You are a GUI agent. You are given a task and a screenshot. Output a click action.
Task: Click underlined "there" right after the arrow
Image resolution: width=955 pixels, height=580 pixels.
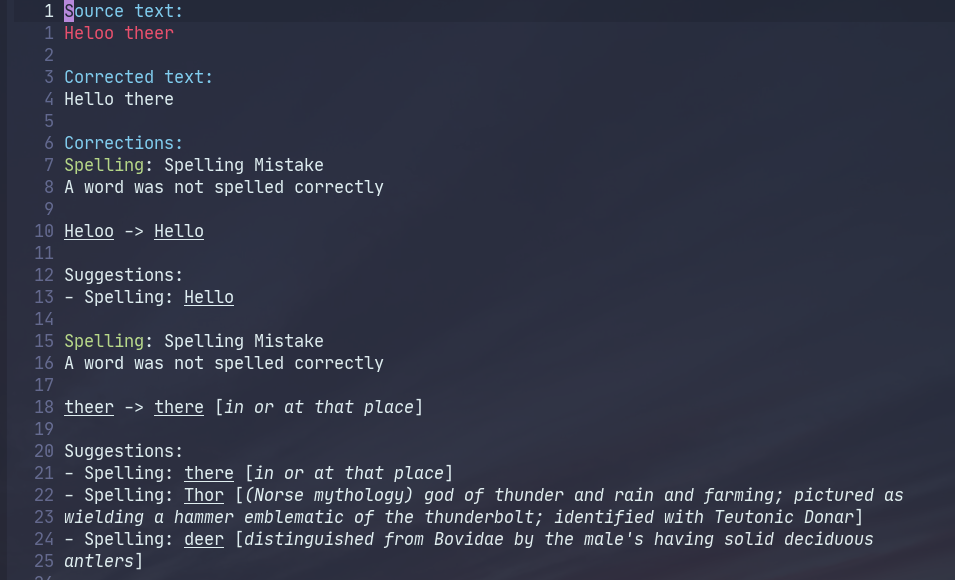(179, 407)
